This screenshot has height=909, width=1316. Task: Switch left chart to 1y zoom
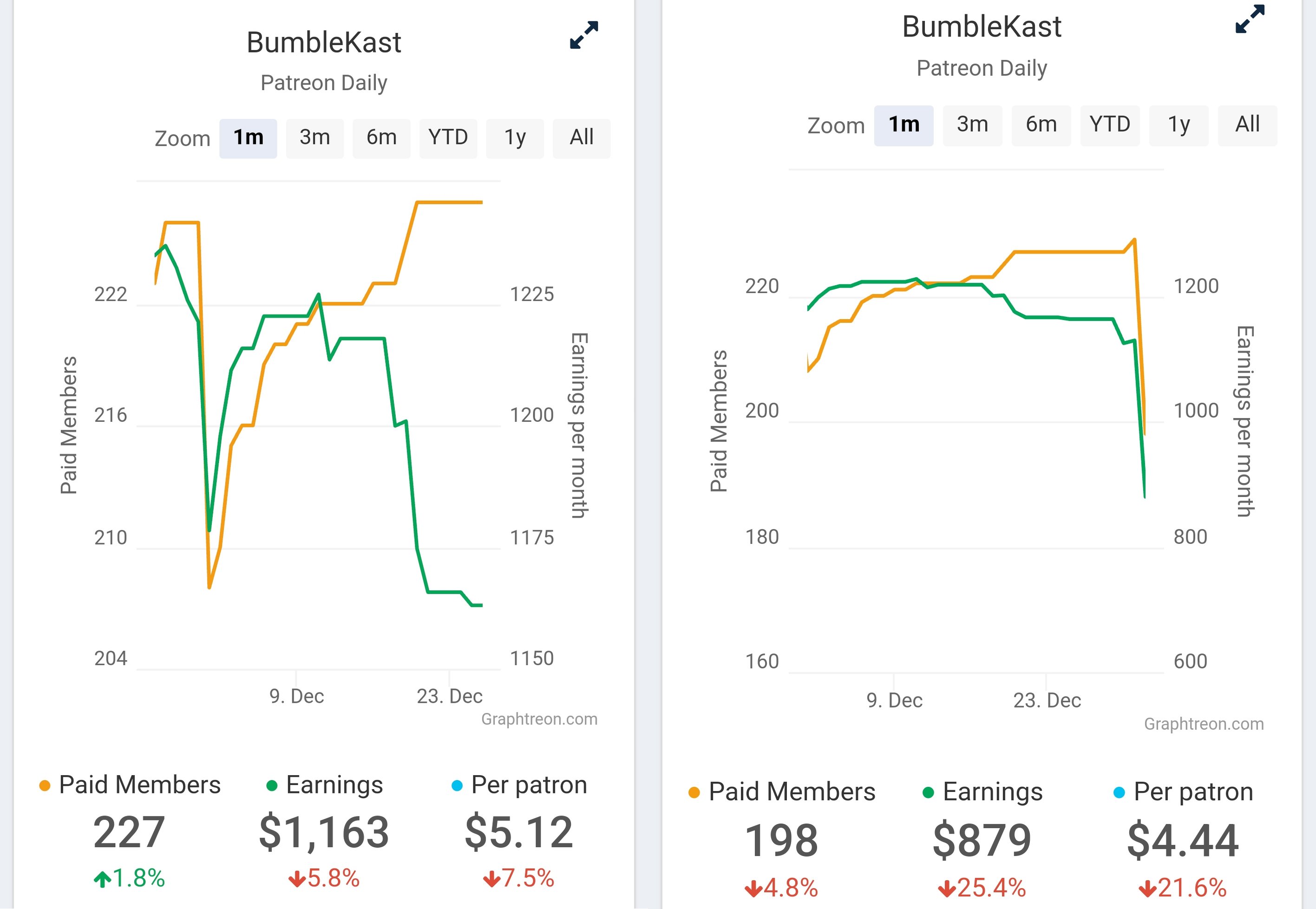point(515,138)
